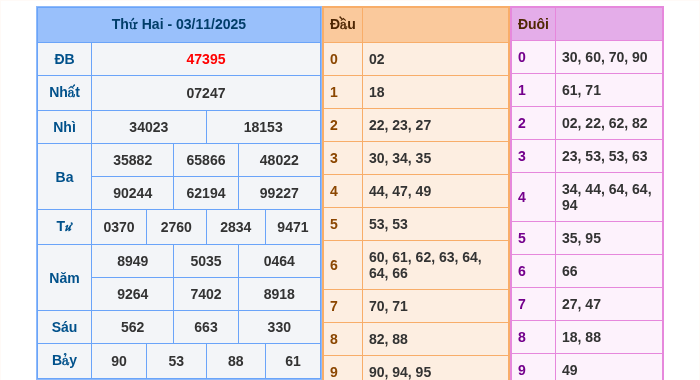
Task: Click the Đuôi column header
Action: point(533,24)
